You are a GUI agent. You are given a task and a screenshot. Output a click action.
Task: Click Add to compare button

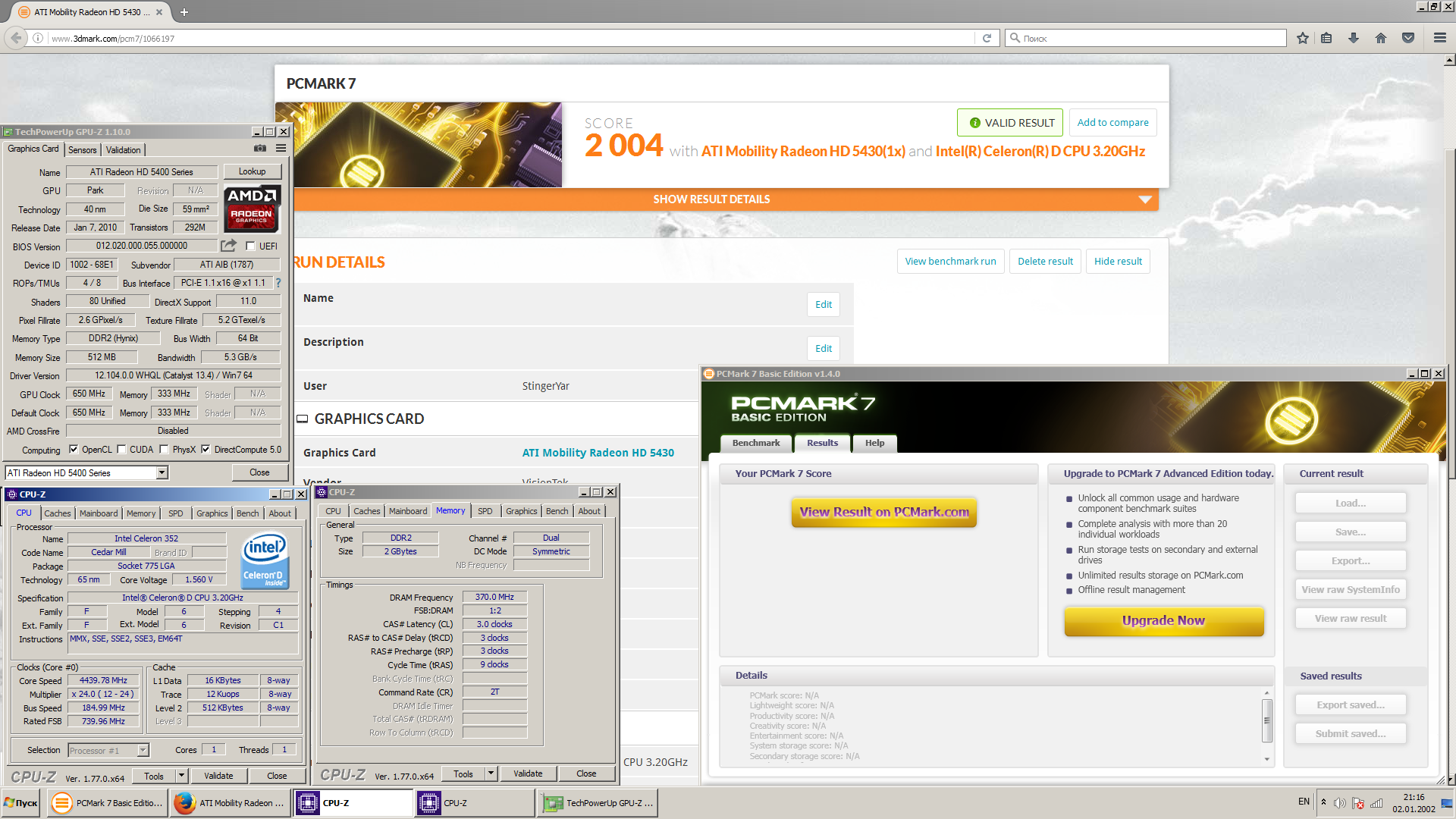pyautogui.click(x=1112, y=122)
